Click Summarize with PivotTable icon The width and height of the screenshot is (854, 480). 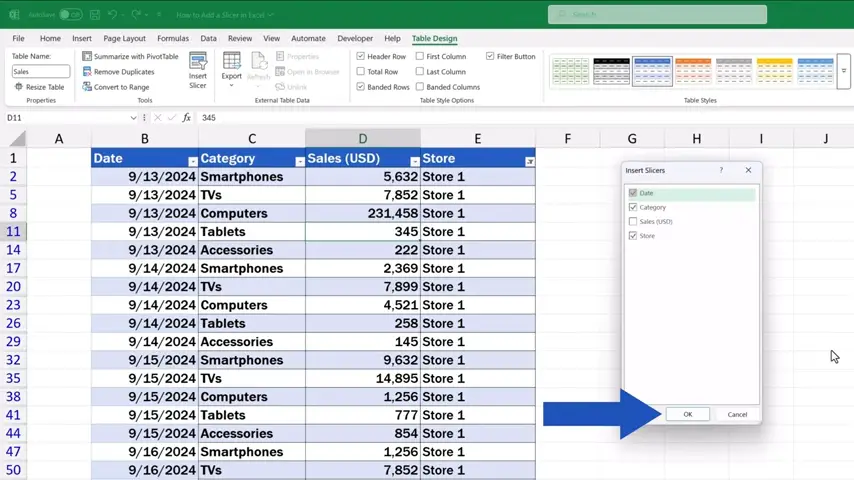[x=88, y=57]
